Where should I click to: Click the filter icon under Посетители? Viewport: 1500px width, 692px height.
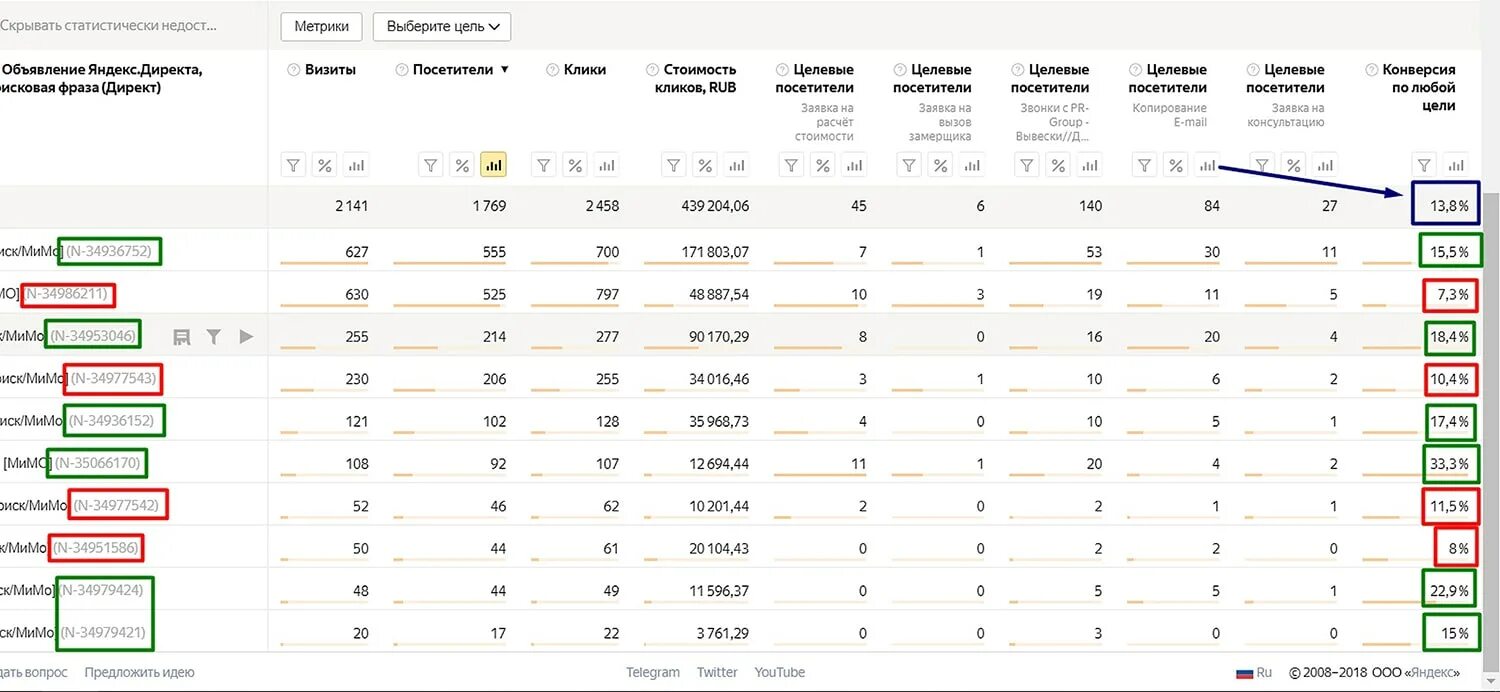(431, 165)
